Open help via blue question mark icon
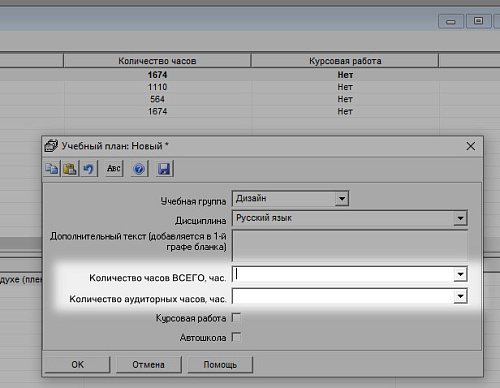The height and width of the screenshot is (388, 500). [139, 168]
